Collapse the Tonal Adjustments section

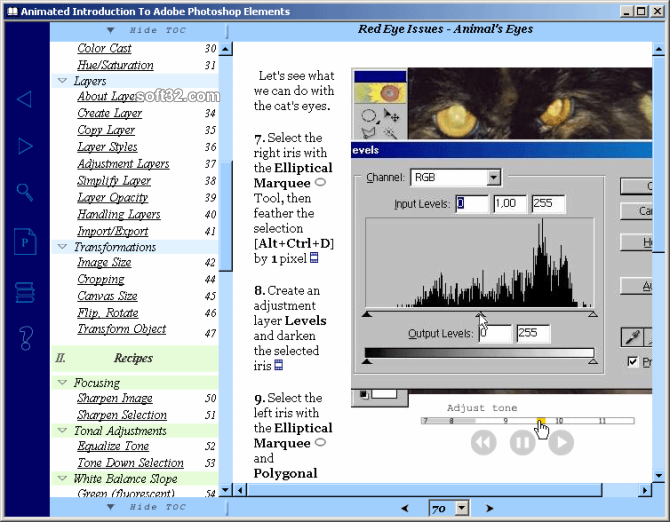(62, 430)
